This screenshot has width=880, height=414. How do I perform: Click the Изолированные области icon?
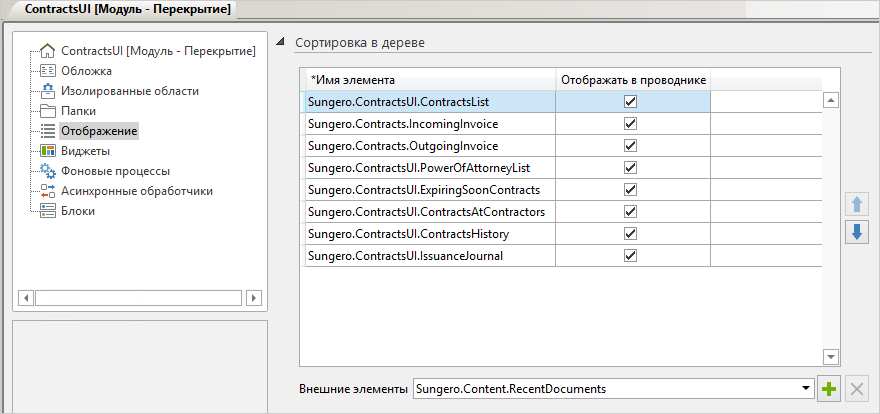click(x=47, y=91)
